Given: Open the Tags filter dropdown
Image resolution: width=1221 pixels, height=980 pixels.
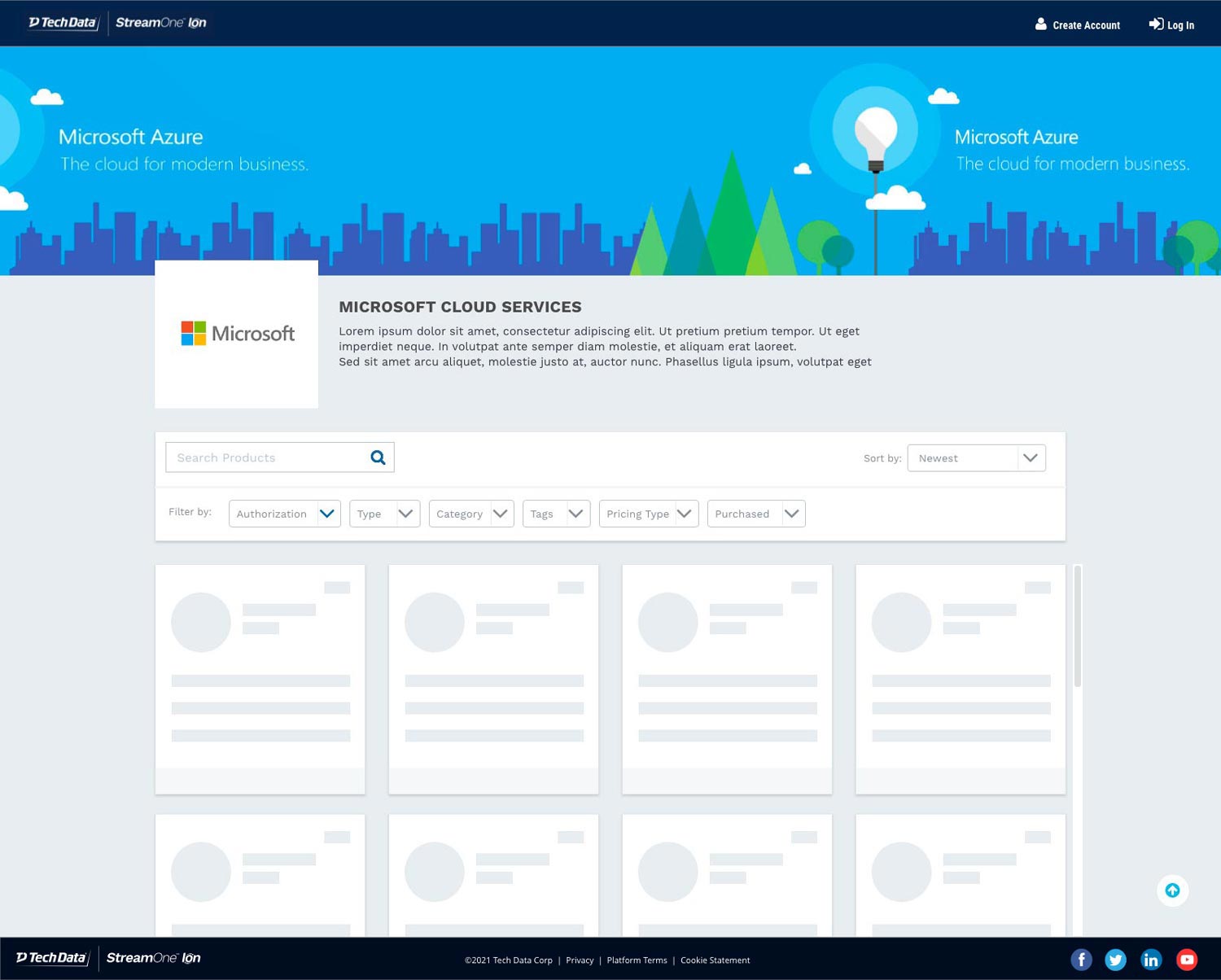Looking at the screenshot, I should tap(556, 514).
